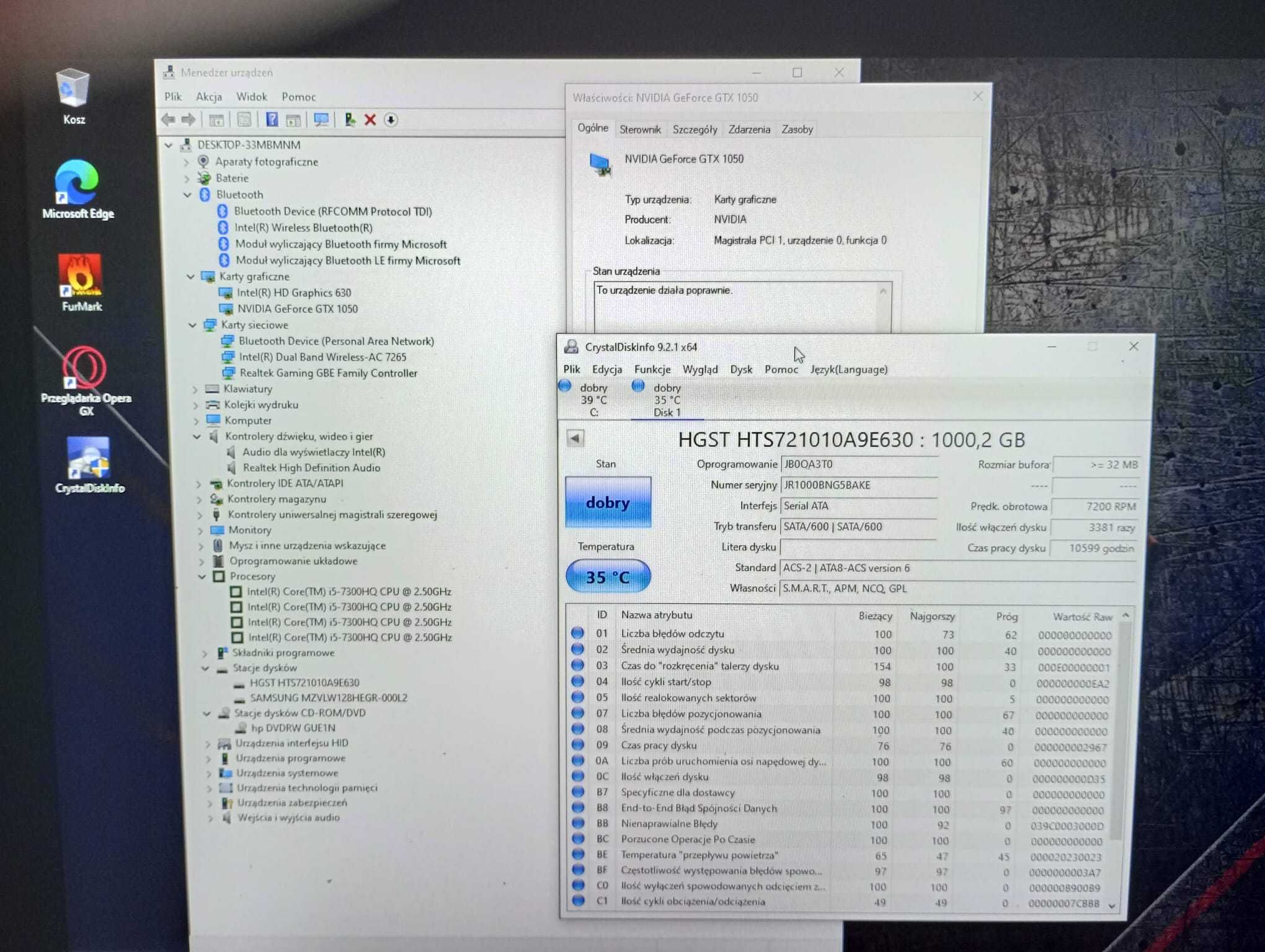Switch to the Sterownik tab in GTX 1050 properties
Viewport: 1265px width, 952px height.
(x=640, y=129)
